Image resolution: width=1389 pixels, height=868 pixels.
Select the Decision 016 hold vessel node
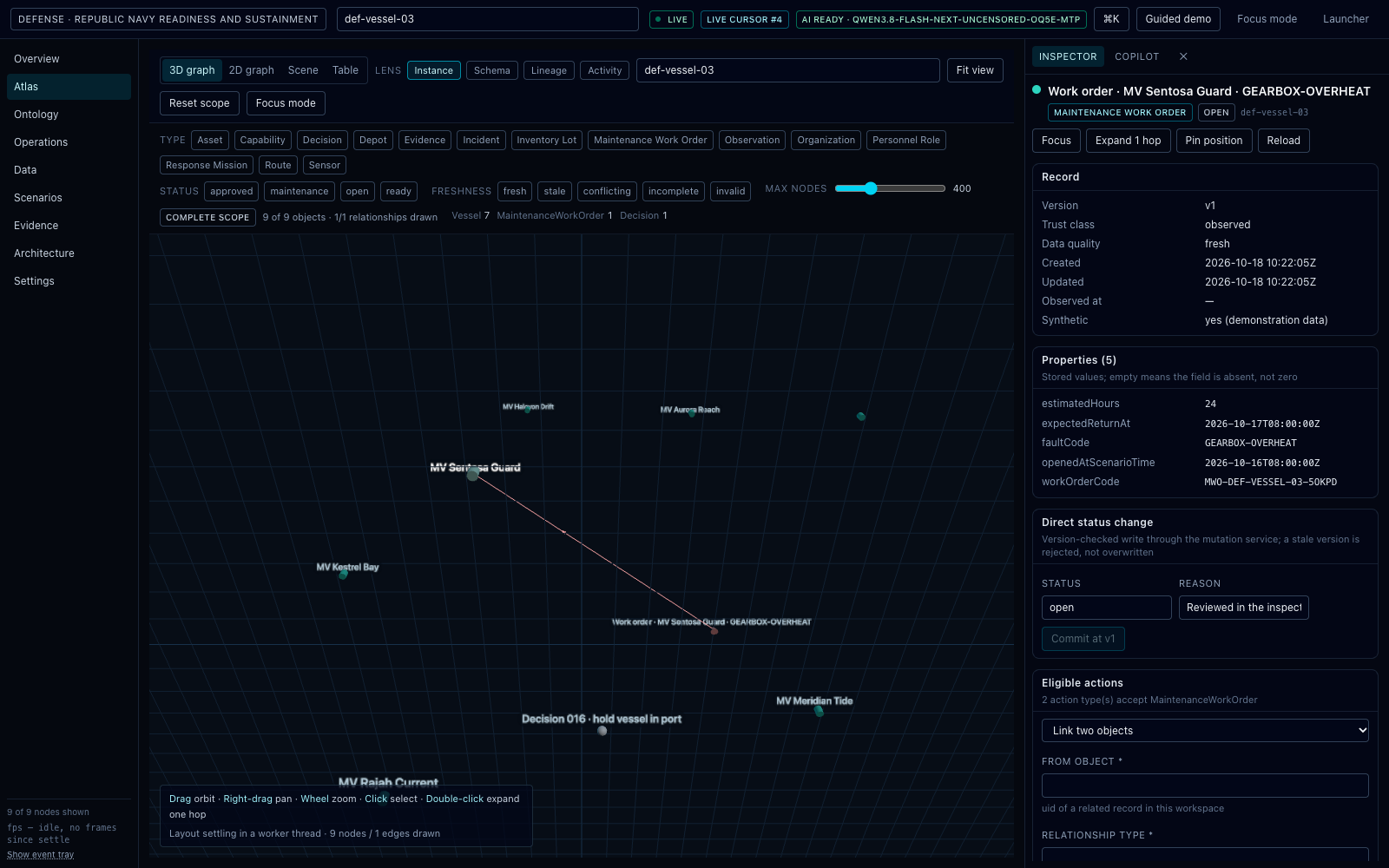pos(602,731)
